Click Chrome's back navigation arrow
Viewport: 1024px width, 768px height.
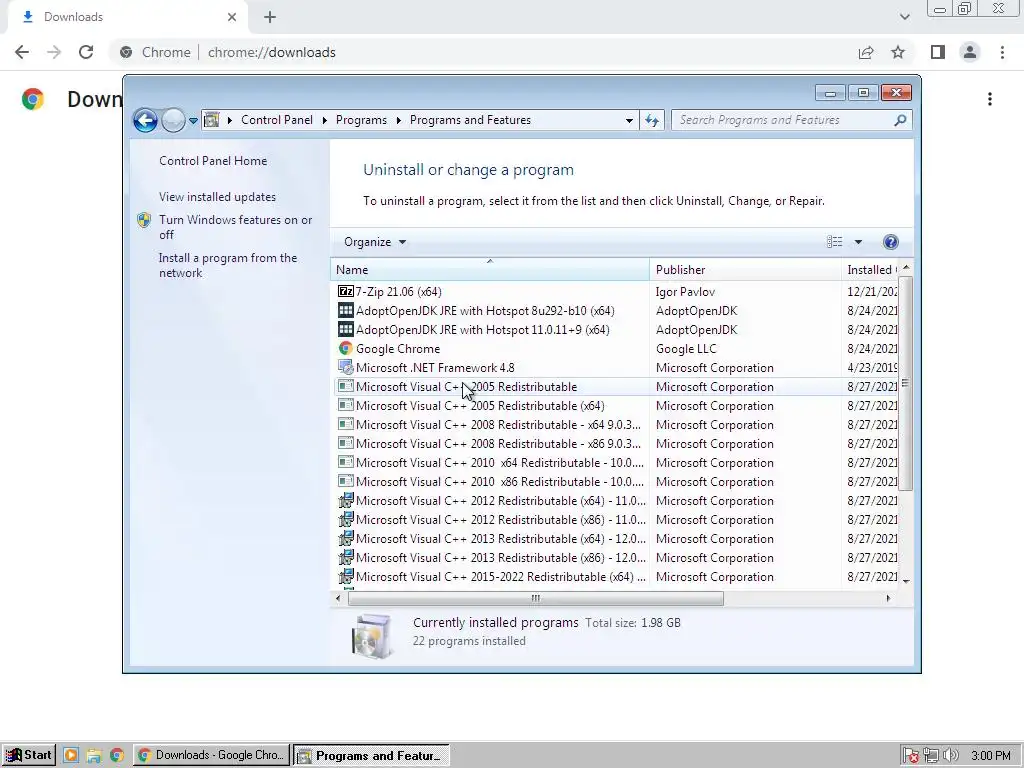pyautogui.click(x=22, y=52)
